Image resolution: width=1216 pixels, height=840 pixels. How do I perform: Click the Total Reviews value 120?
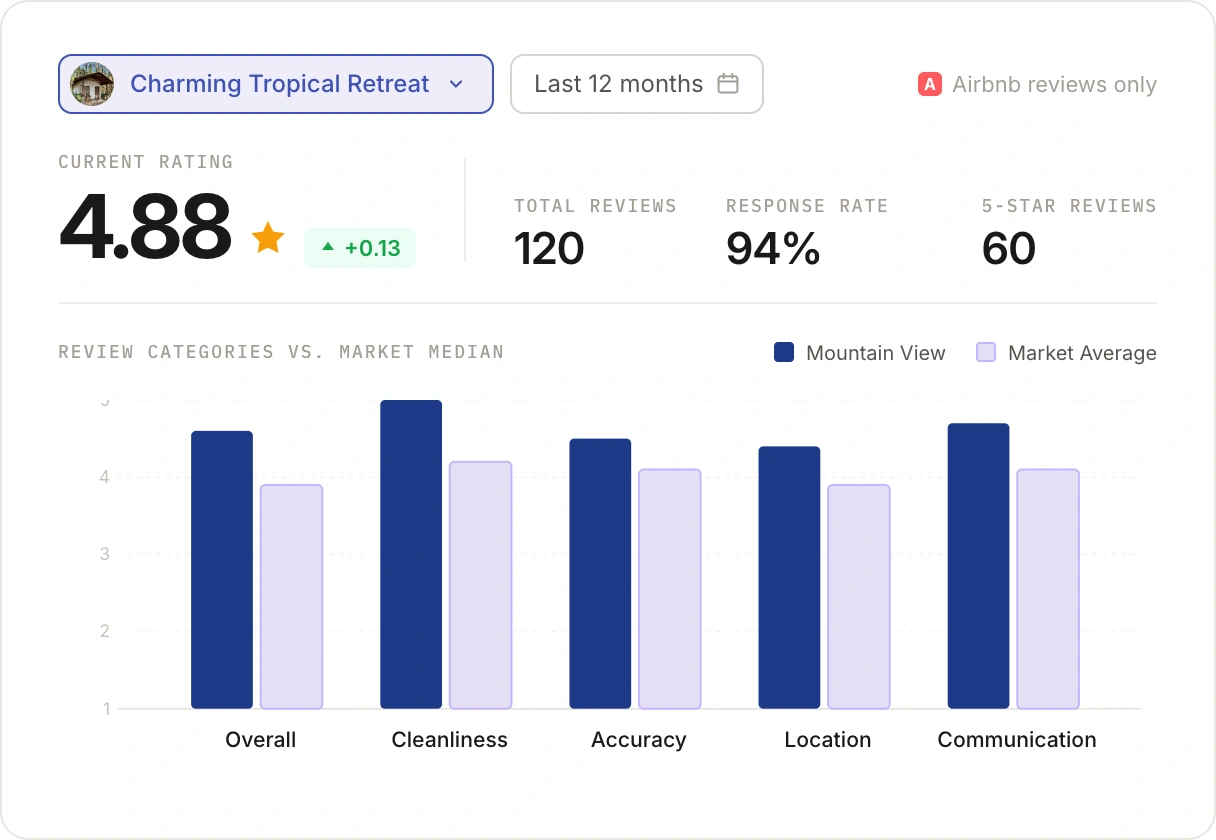tap(549, 249)
